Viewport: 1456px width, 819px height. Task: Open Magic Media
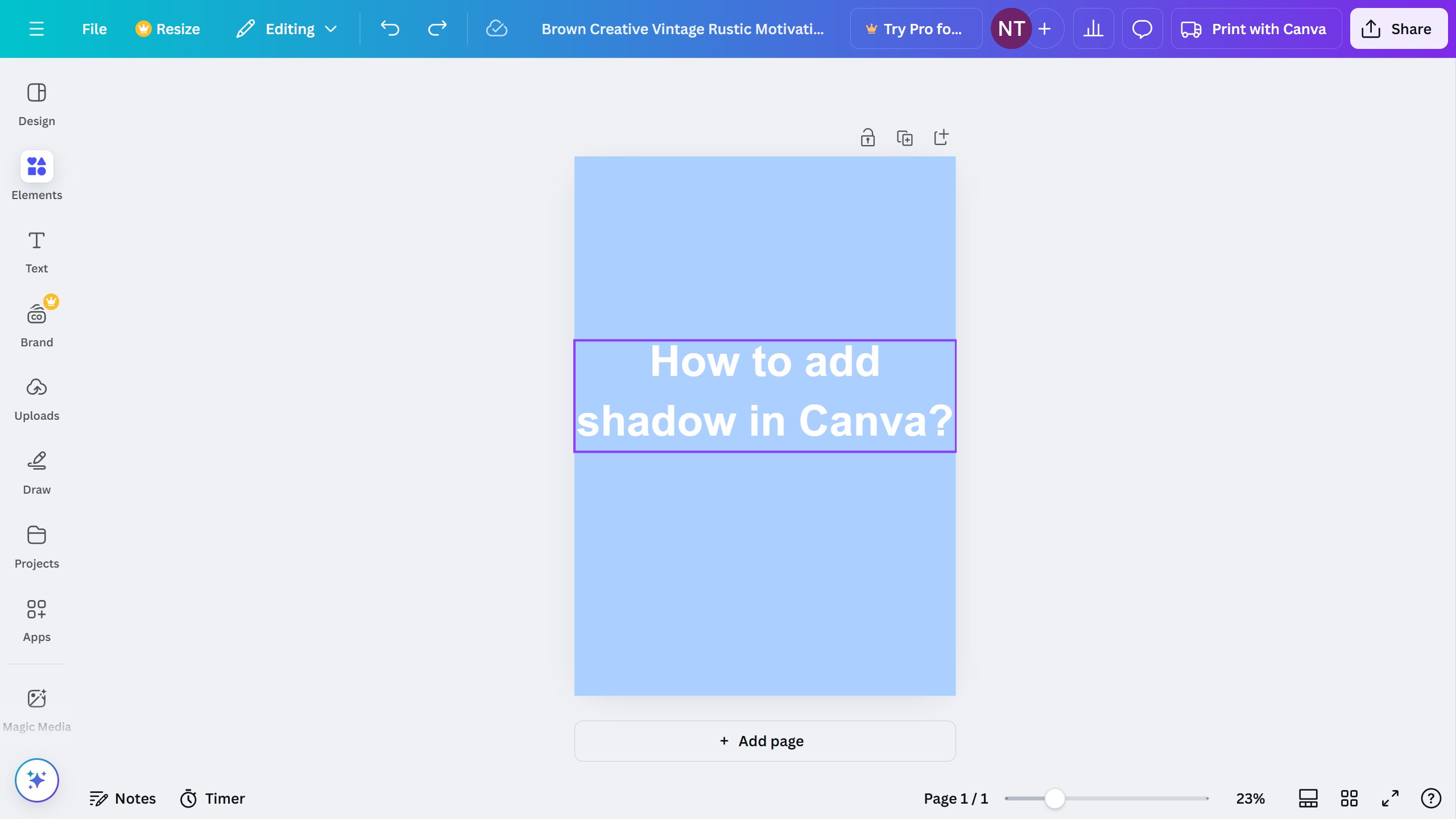[36, 707]
